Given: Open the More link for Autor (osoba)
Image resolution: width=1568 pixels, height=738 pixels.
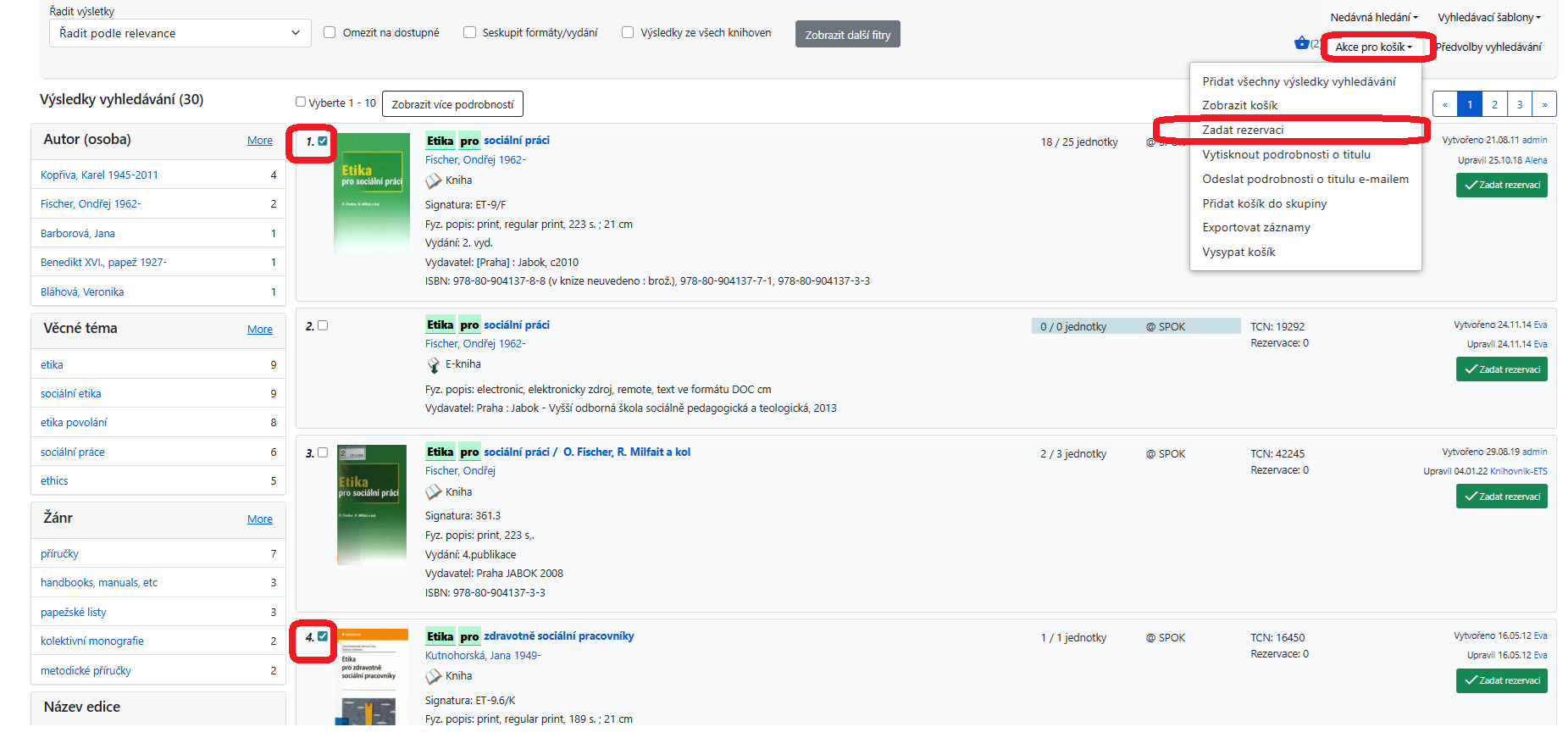Looking at the screenshot, I should pyautogui.click(x=259, y=141).
